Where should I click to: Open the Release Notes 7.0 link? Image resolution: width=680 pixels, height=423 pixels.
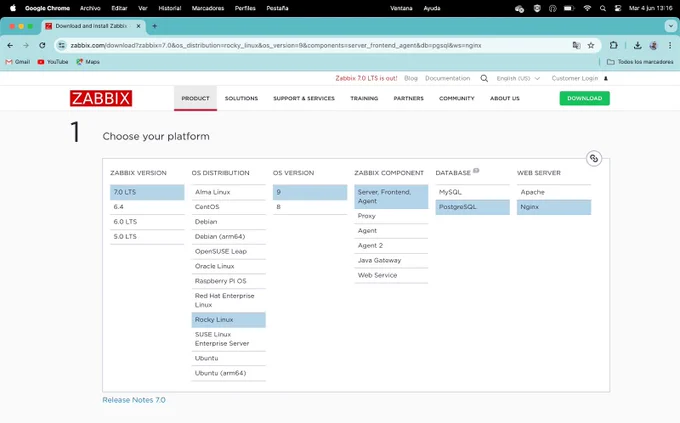pyautogui.click(x=134, y=400)
